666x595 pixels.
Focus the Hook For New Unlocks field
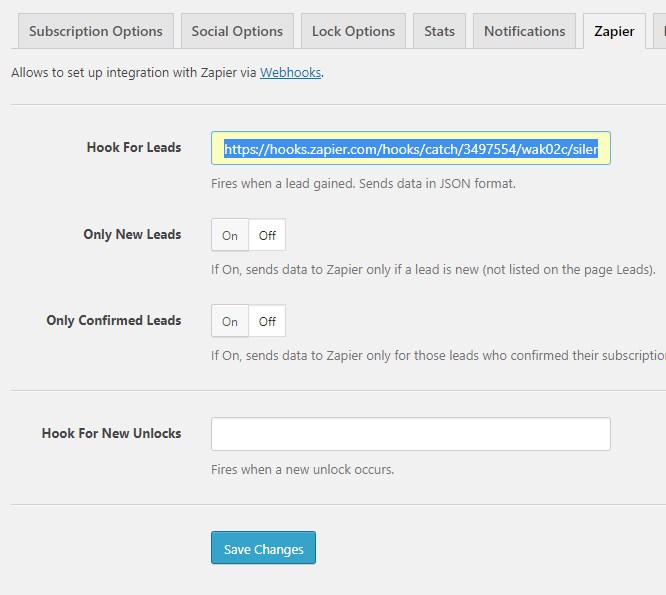click(410, 434)
